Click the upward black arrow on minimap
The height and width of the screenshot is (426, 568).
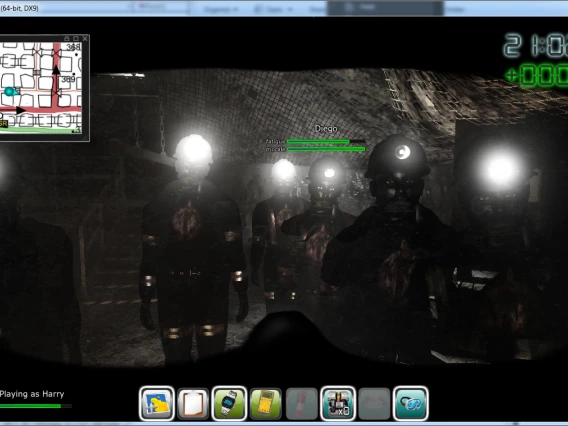56,70
